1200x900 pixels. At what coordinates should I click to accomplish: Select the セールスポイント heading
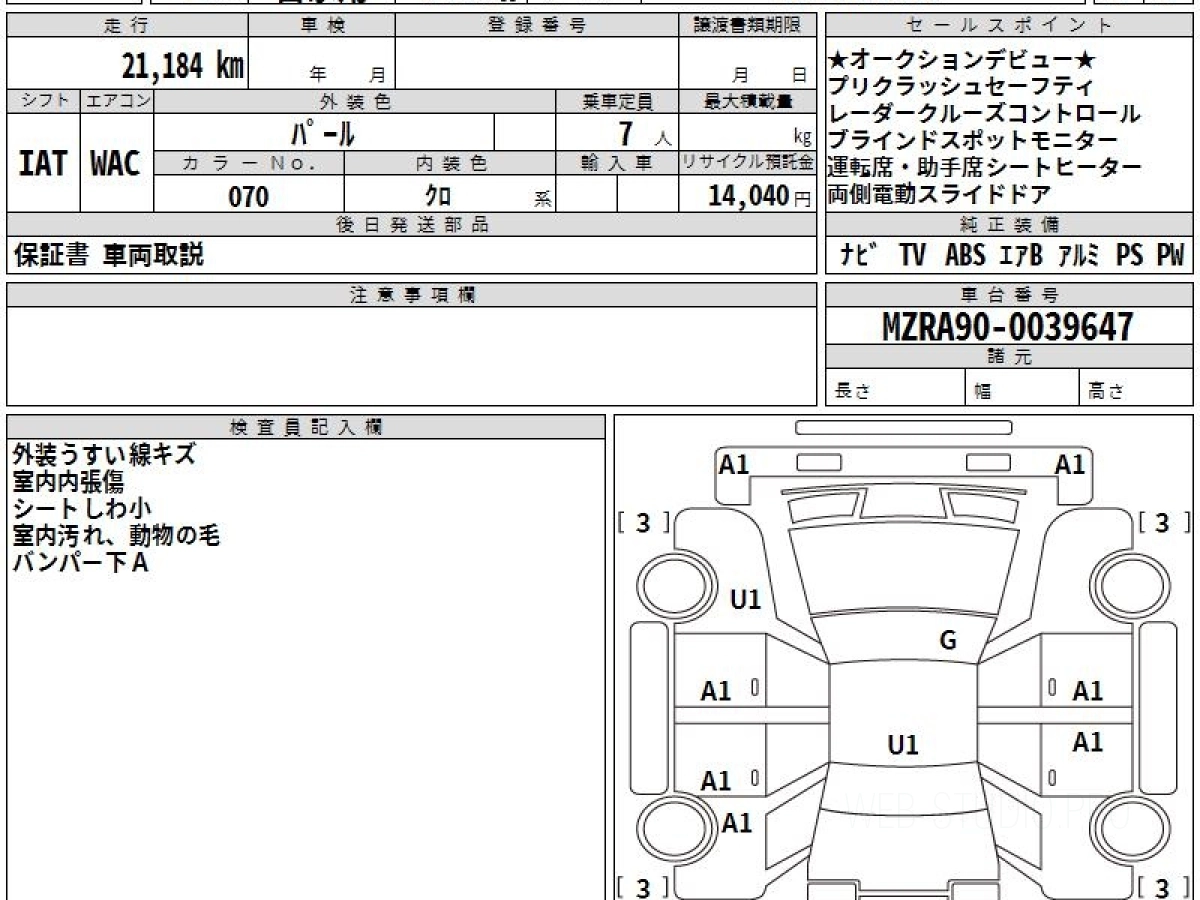point(1010,26)
